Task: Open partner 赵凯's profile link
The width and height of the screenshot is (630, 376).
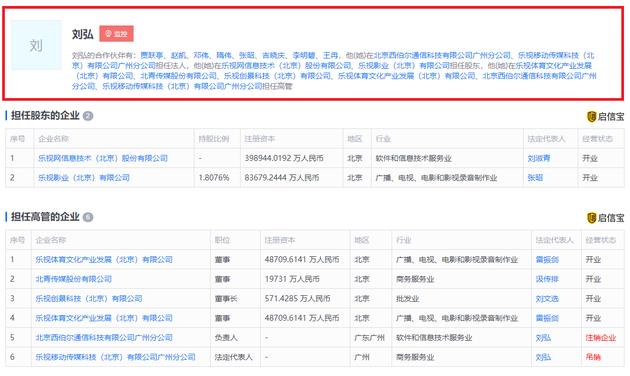Action: [x=178, y=55]
